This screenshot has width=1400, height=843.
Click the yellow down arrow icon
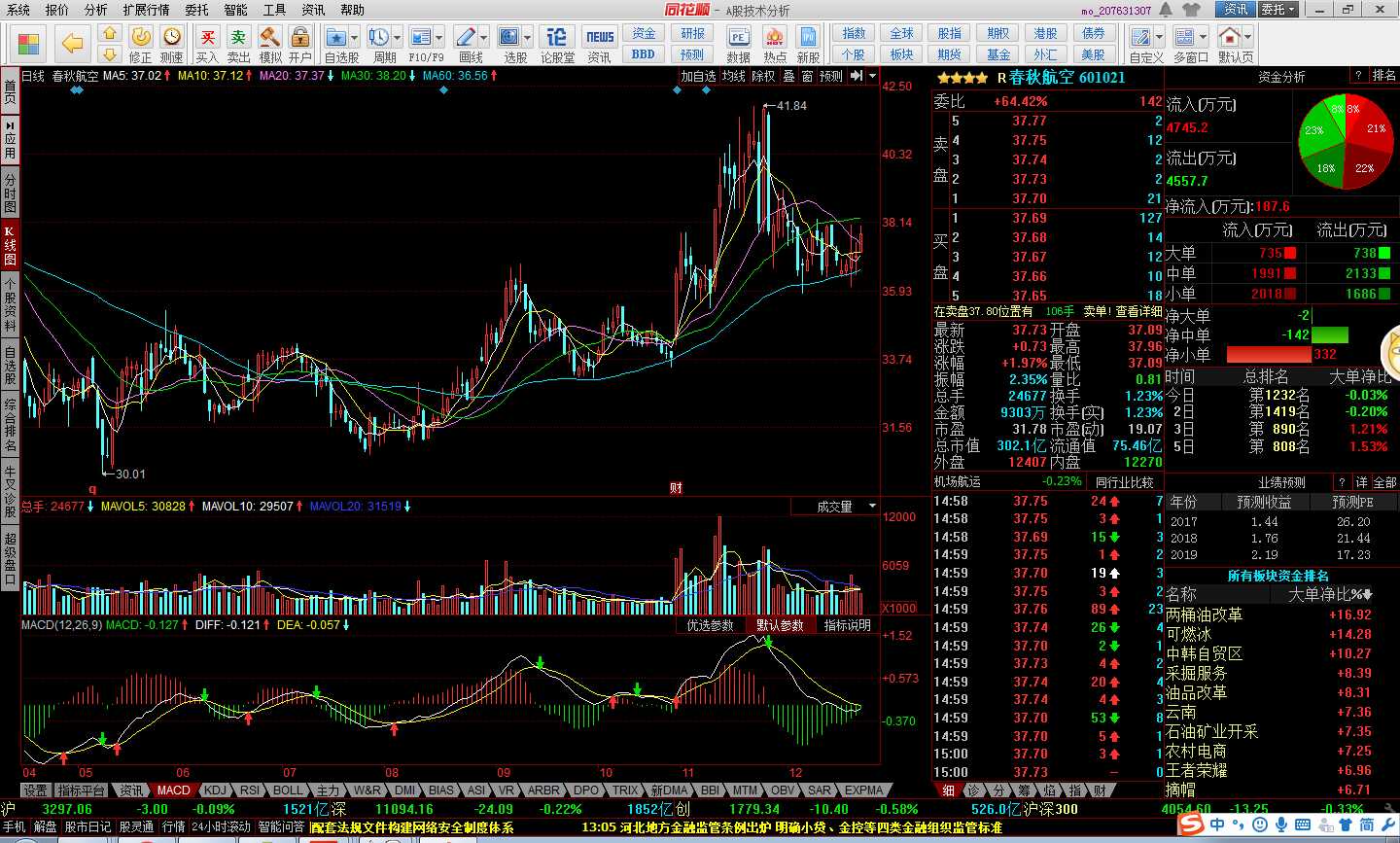click(x=110, y=54)
